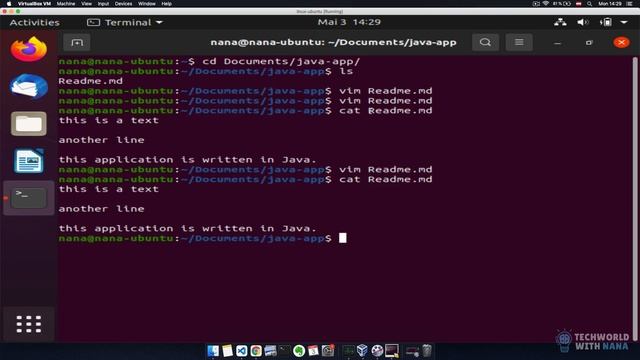Click the first 'cat Readme.md' command
Viewport: 640px width, 360px height.
(x=385, y=111)
